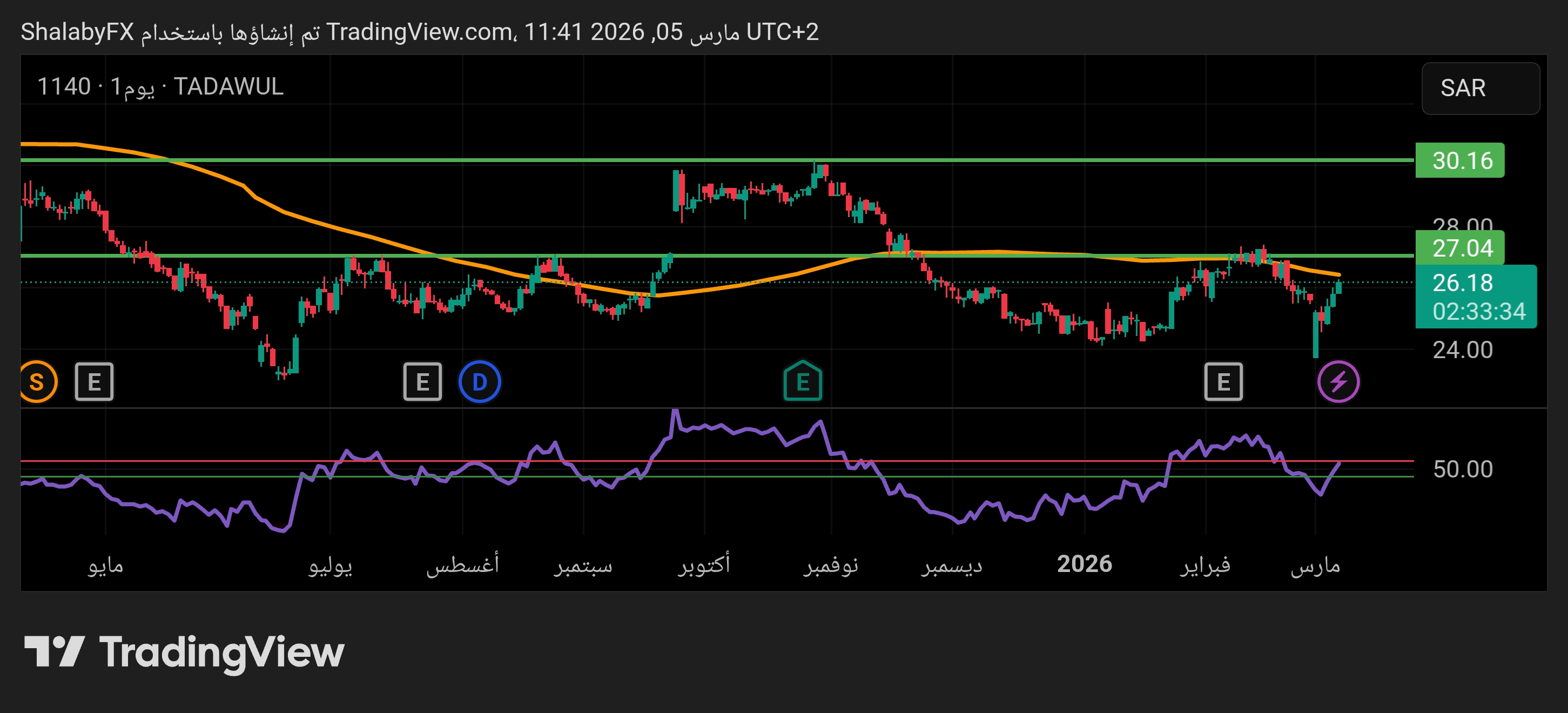Viewport: 1568px width, 713px height.
Task: Click the earnings E marker near February
Action: [x=1223, y=382]
